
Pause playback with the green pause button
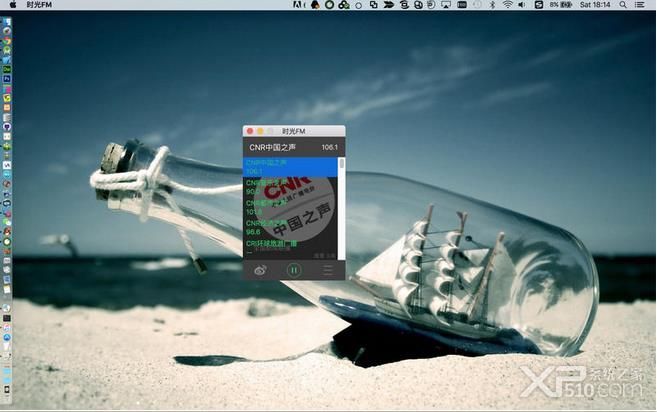294,270
